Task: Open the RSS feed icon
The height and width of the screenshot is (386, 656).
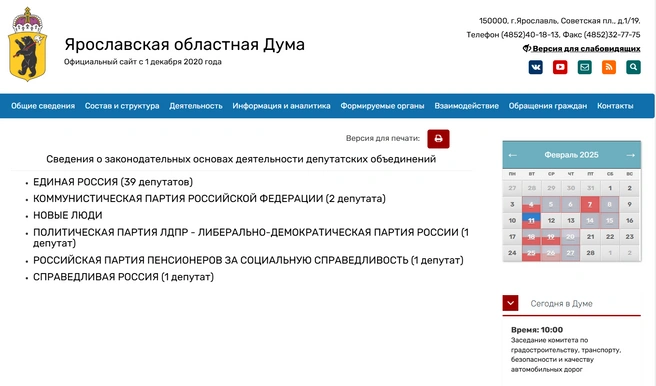Action: (x=609, y=67)
